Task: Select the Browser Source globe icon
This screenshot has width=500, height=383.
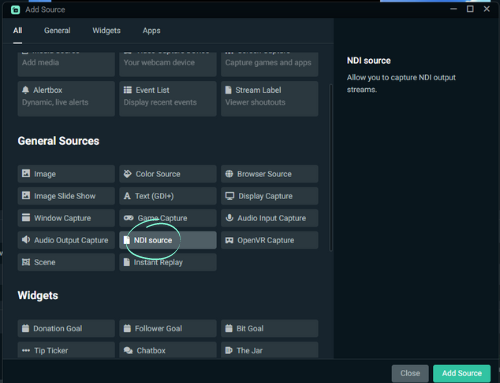Action: click(x=229, y=174)
